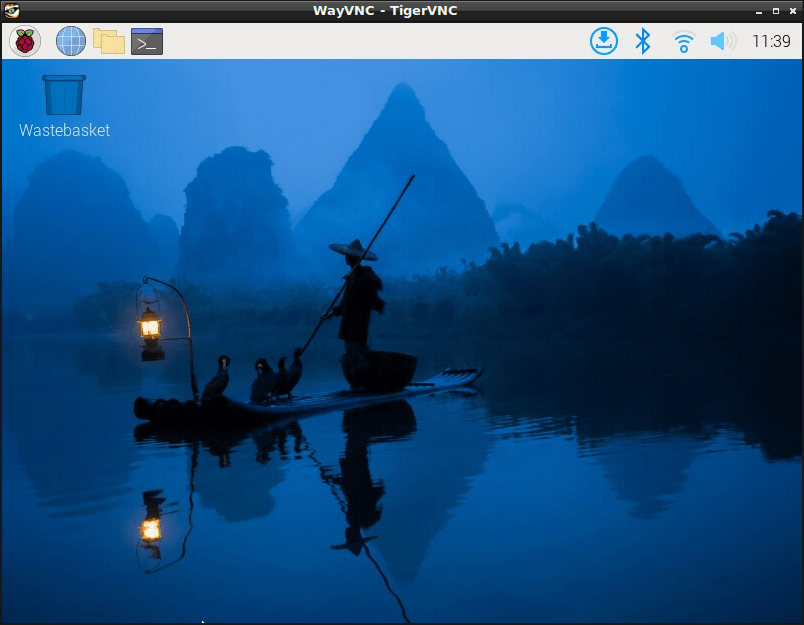Viewport: 804px width, 625px height.
Task: Open the volume speaker control
Action: [723, 41]
